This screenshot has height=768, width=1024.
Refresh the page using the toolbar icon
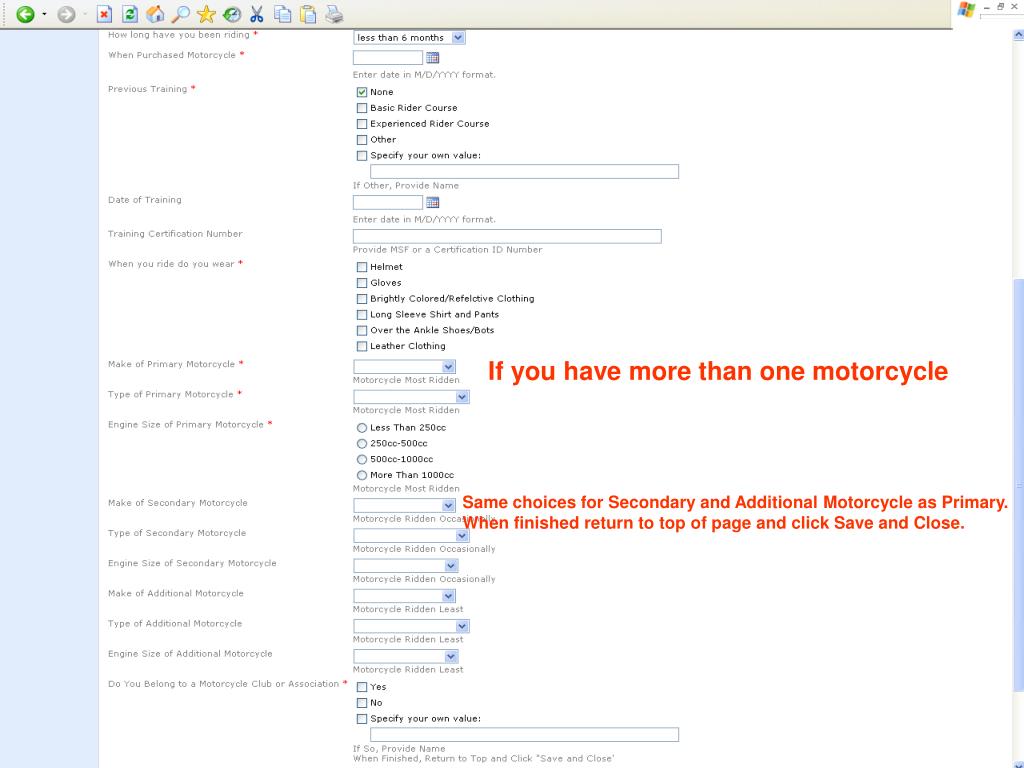(130, 14)
